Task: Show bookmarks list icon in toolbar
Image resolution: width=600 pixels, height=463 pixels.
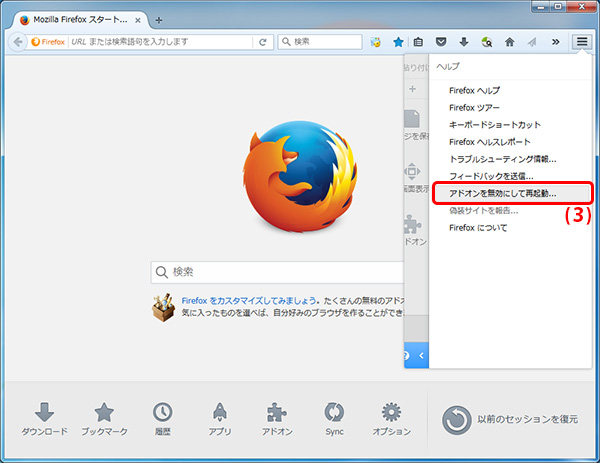Action: [418, 42]
